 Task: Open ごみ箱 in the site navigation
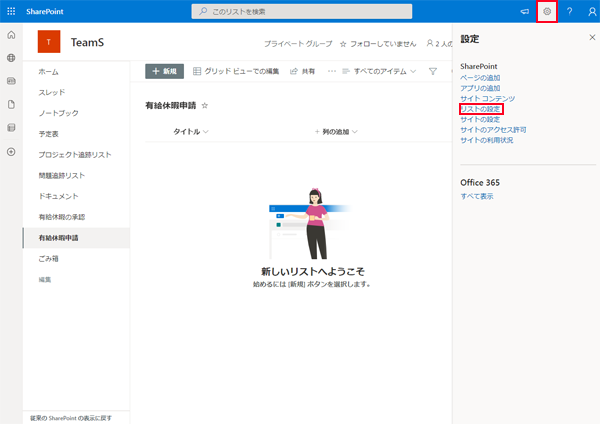pos(48,259)
